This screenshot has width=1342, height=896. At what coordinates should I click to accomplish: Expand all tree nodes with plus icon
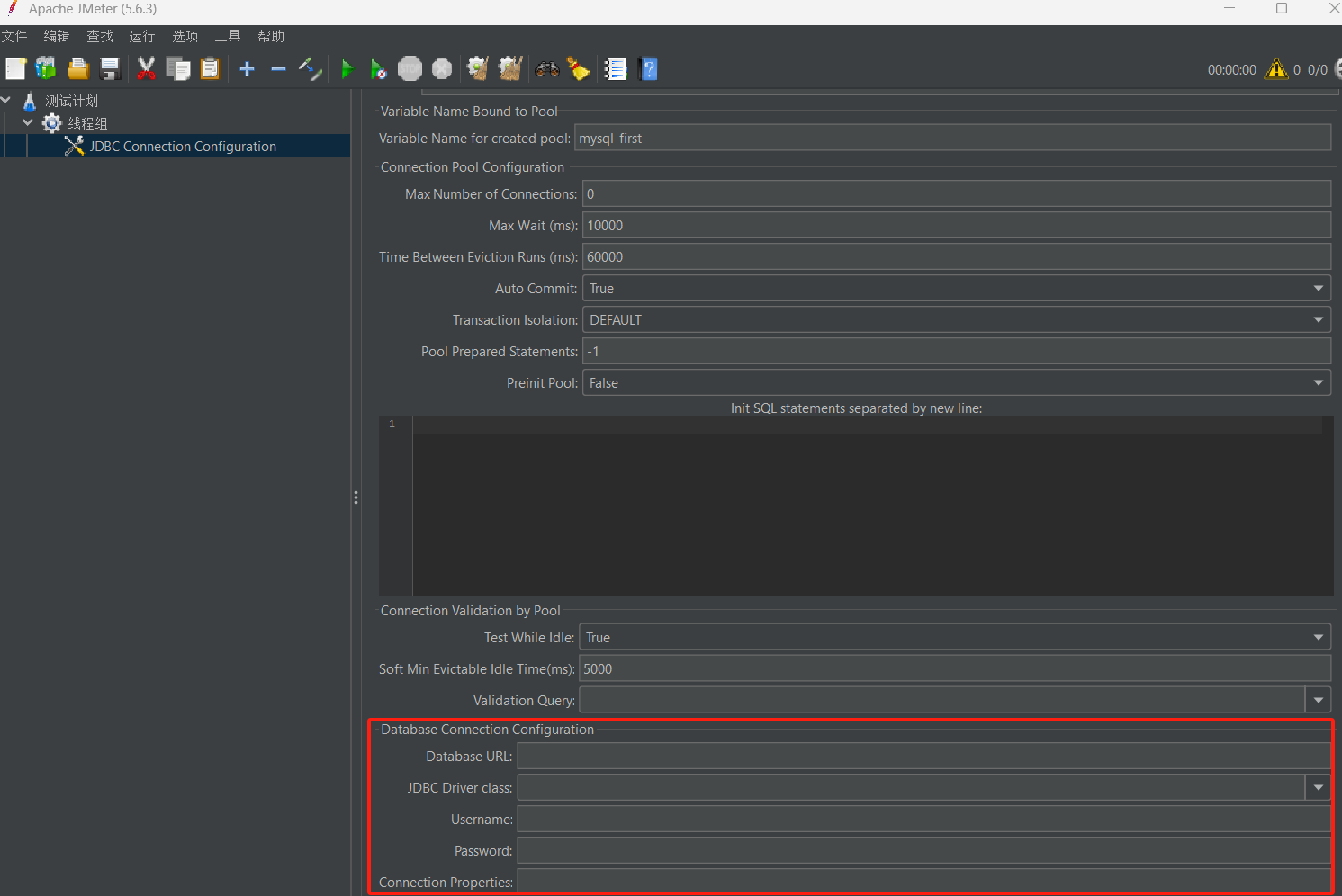point(247,69)
